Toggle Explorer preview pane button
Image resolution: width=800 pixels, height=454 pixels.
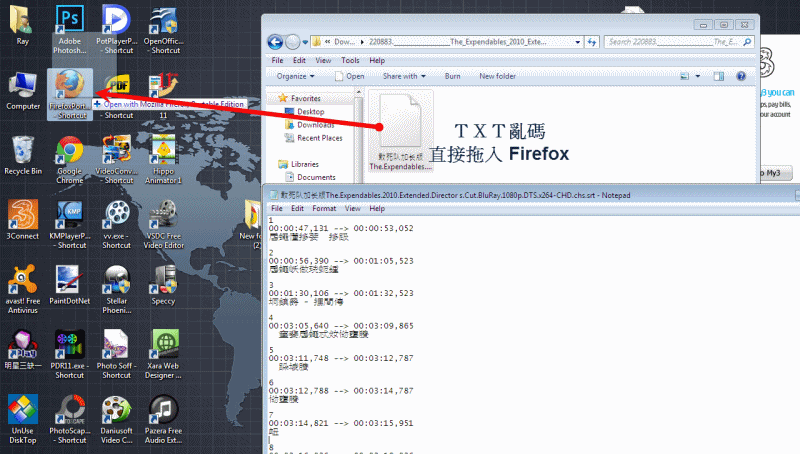click(x=718, y=76)
